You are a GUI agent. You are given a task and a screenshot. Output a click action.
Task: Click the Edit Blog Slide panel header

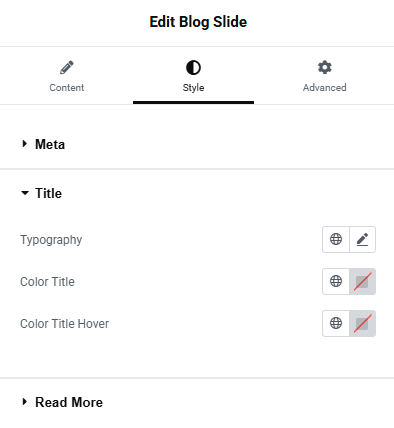point(198,22)
